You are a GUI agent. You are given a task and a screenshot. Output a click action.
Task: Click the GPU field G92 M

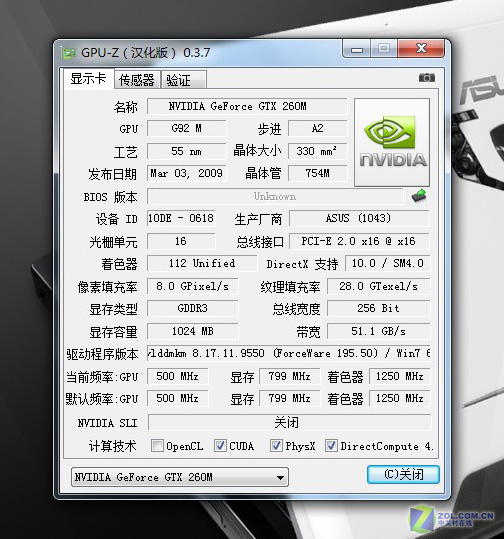186,128
